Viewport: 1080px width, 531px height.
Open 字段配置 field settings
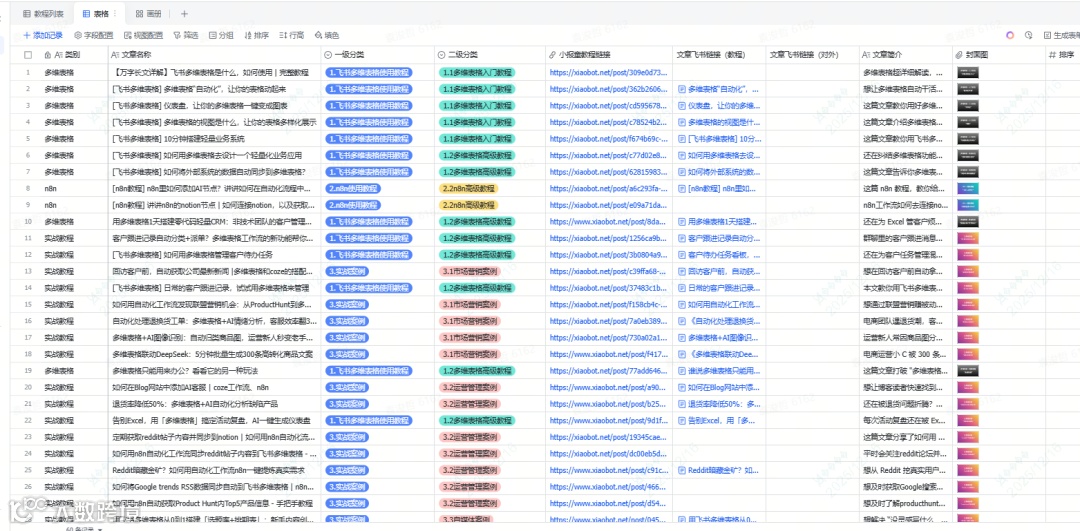point(94,35)
